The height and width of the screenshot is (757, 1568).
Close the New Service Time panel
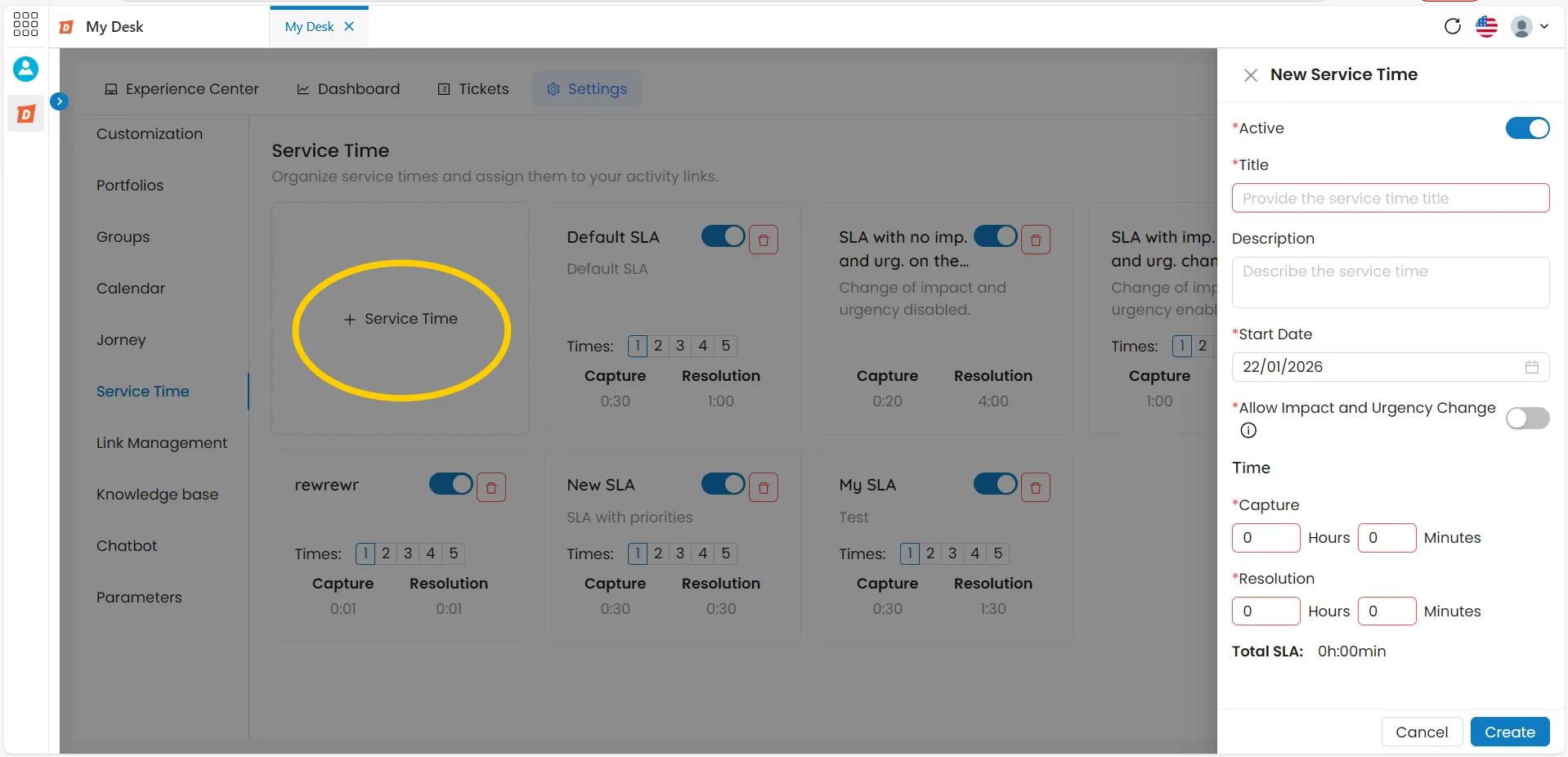click(1250, 75)
